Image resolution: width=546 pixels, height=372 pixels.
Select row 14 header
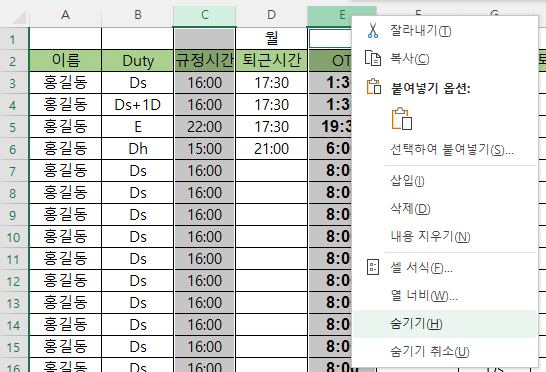[x=14, y=325]
